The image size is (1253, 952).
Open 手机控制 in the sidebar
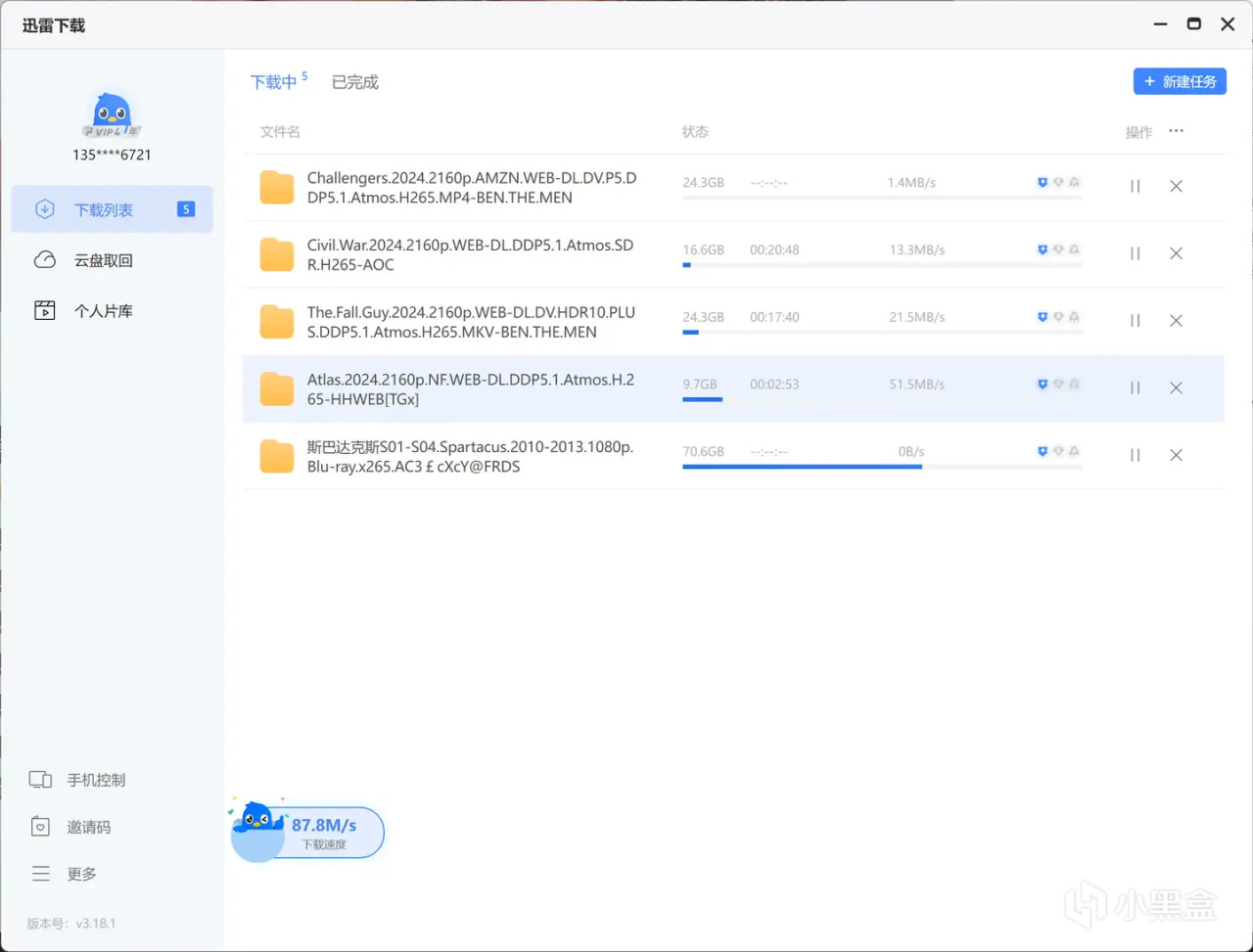click(78, 780)
